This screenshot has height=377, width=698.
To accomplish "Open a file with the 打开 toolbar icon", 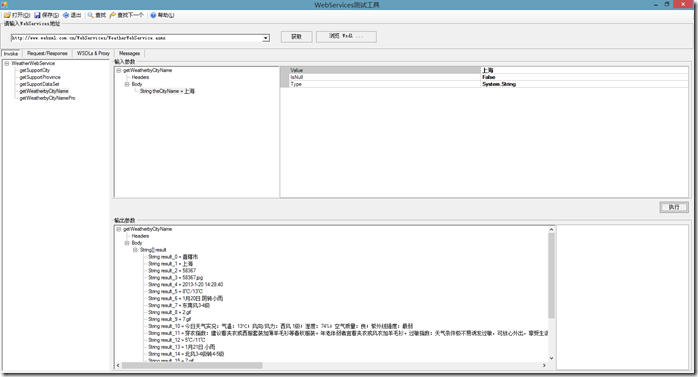I will click(7, 15).
